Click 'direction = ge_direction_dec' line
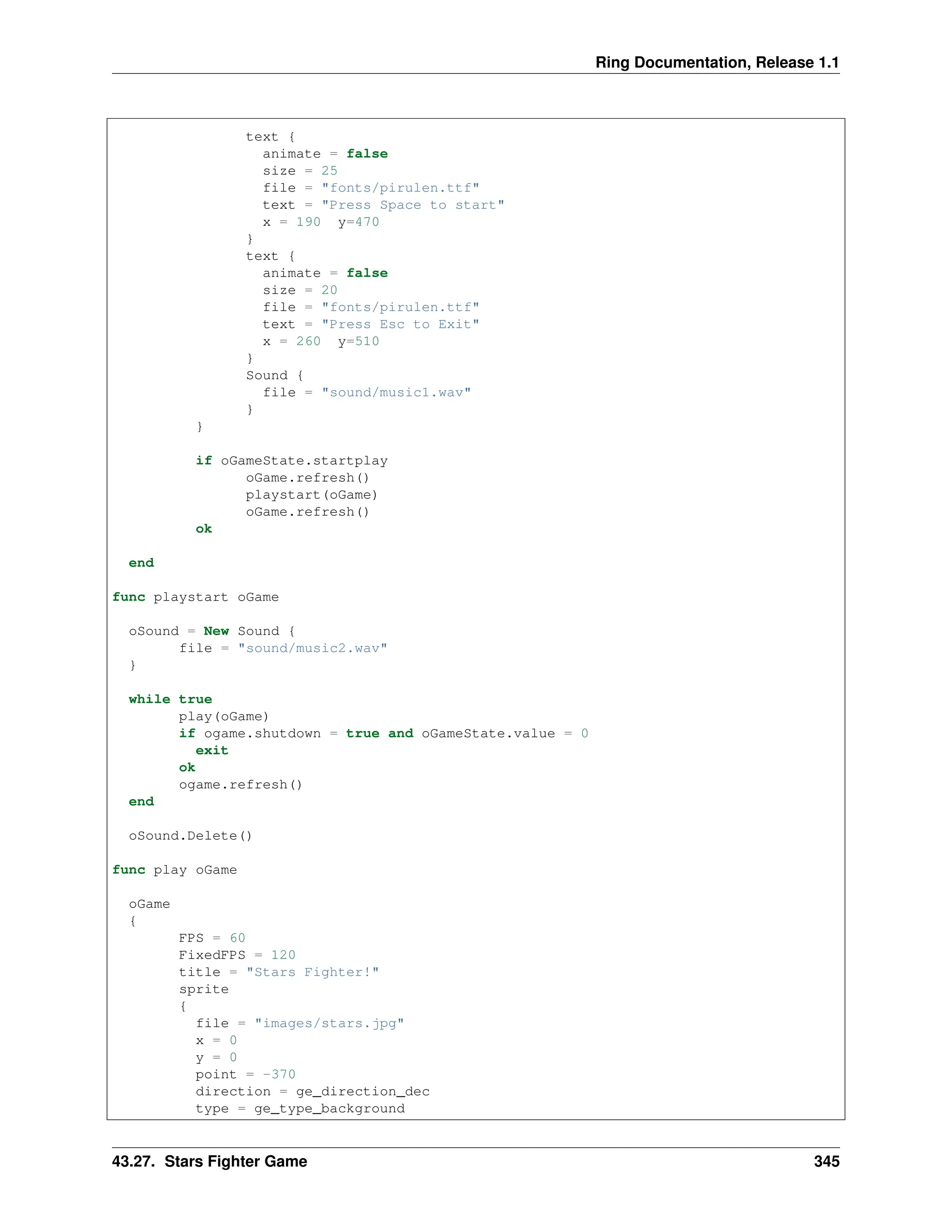Screen dimensions: 952x1232 pos(312,1092)
